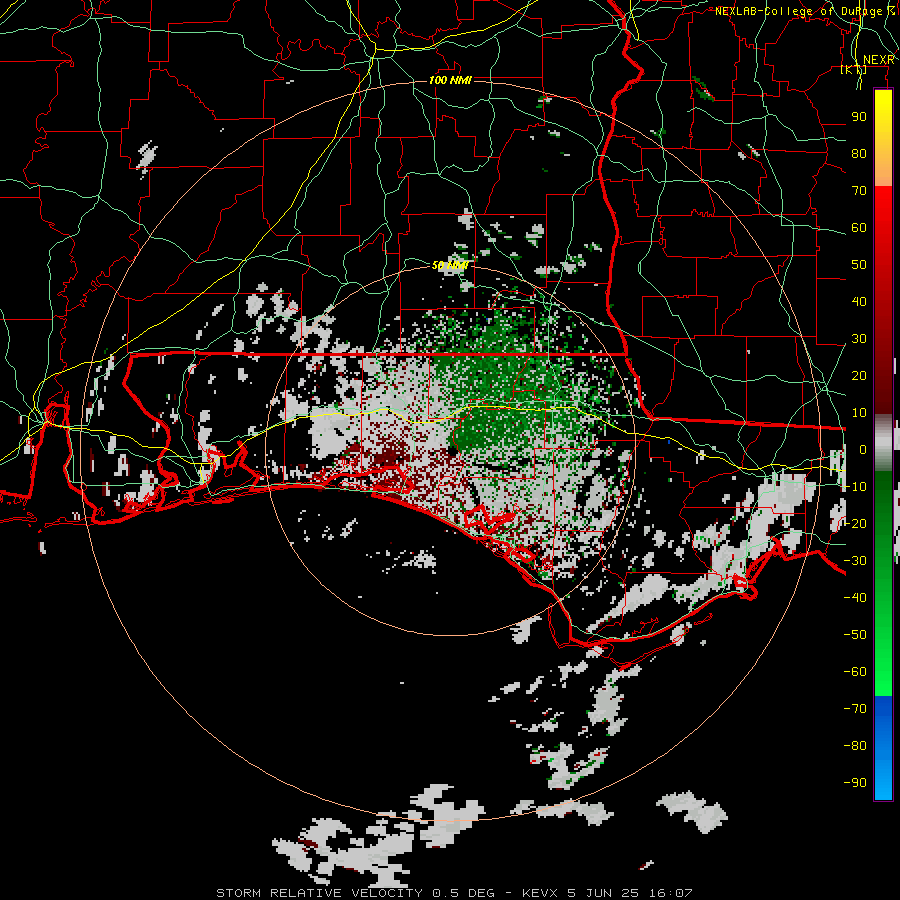
Task: Click the KT units label above the color scale
Action: (x=854, y=69)
